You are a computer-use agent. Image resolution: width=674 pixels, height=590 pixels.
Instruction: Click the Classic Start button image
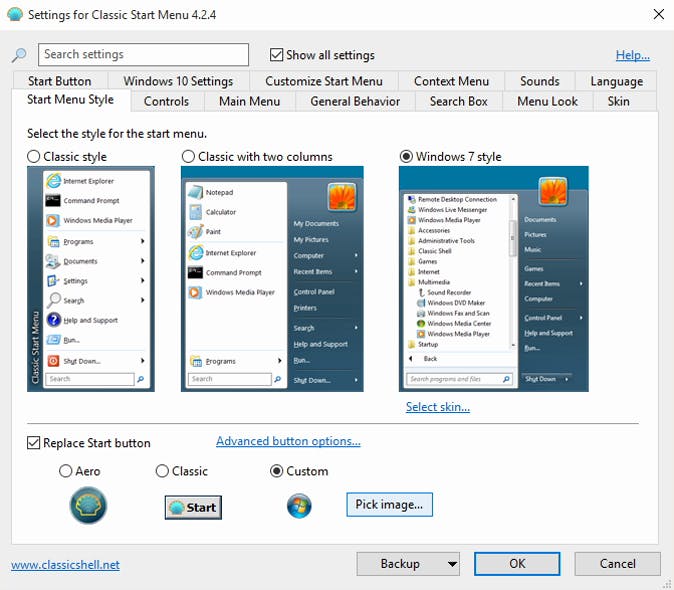tap(193, 507)
